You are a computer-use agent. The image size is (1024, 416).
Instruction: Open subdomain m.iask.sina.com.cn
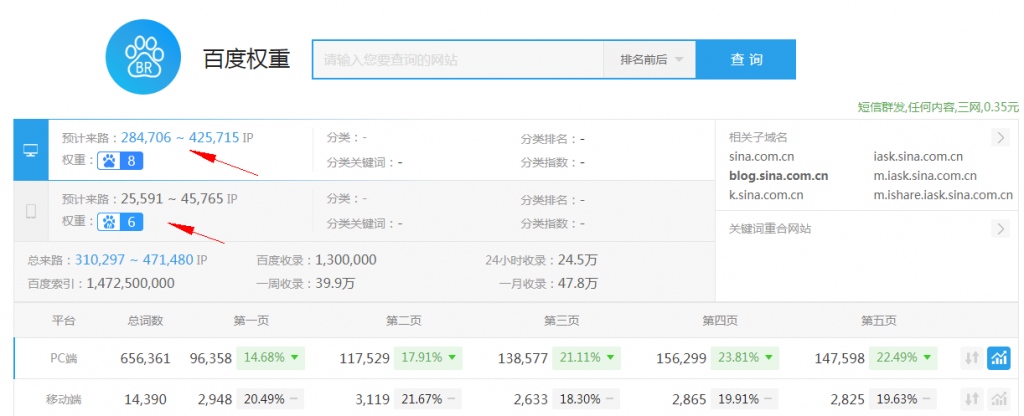[x=925, y=176]
